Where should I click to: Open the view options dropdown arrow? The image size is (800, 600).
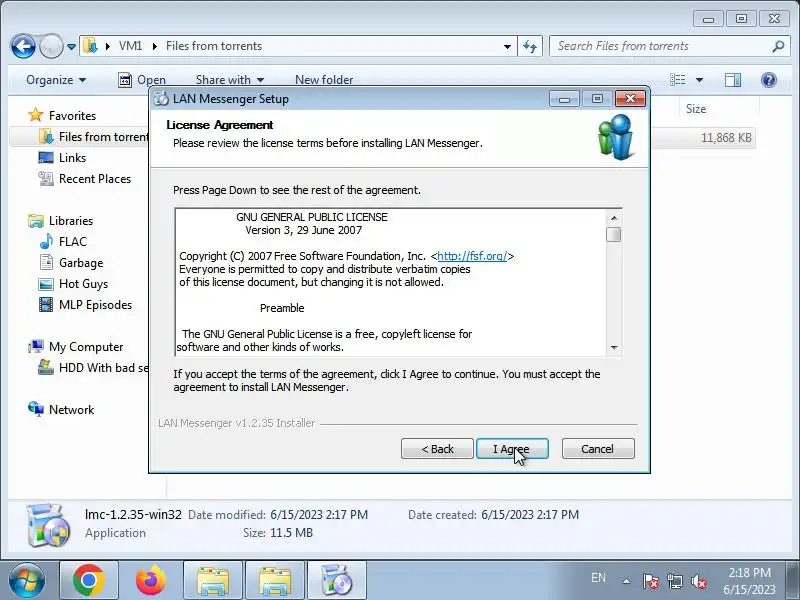coord(699,80)
